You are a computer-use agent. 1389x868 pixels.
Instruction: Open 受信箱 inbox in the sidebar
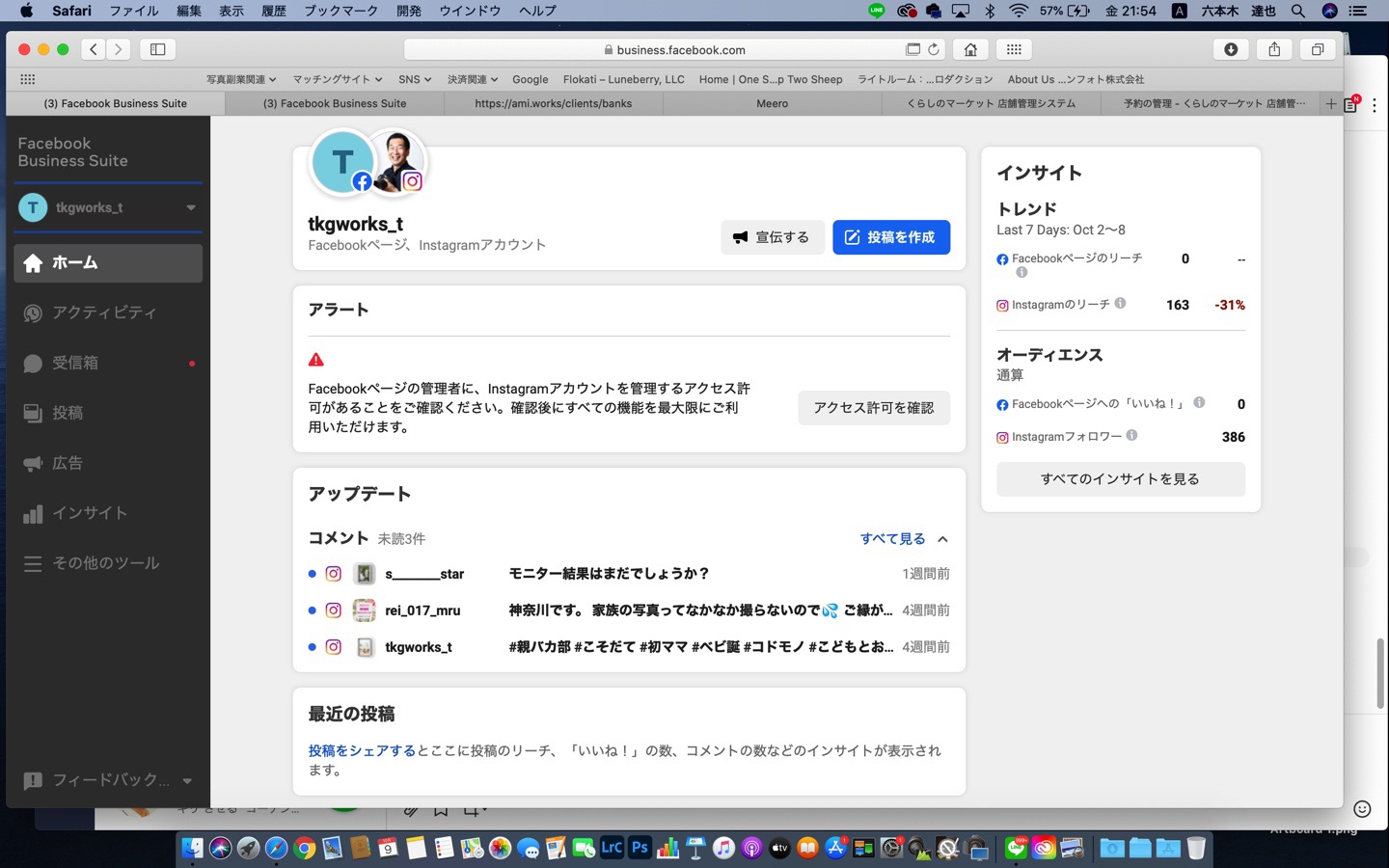coord(108,363)
